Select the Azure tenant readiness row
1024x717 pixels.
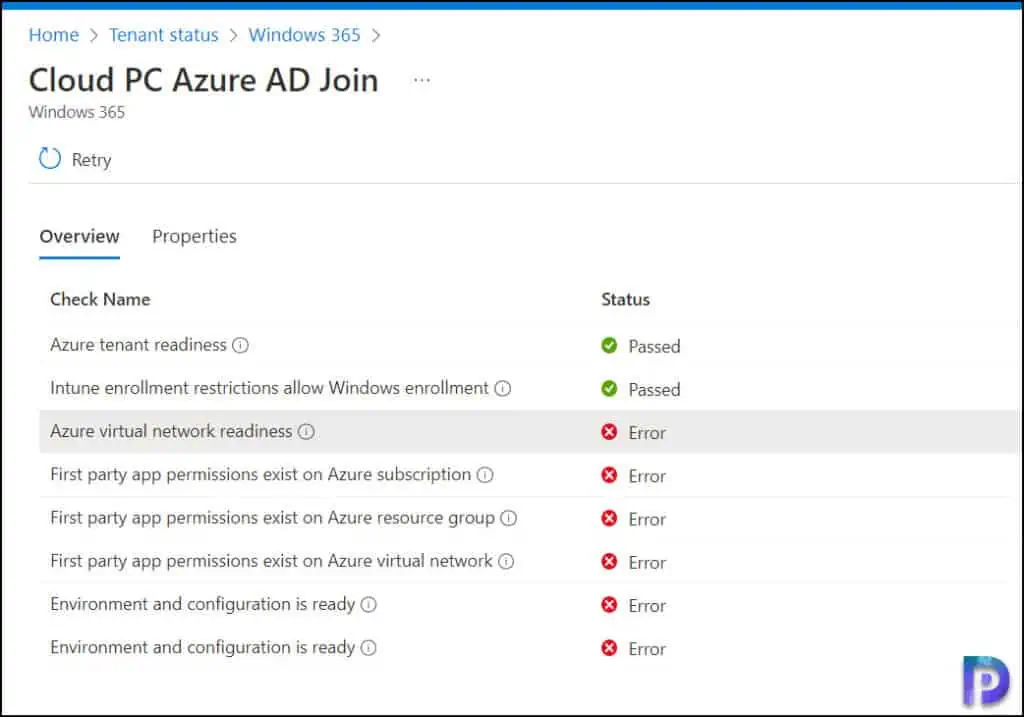(x=528, y=345)
